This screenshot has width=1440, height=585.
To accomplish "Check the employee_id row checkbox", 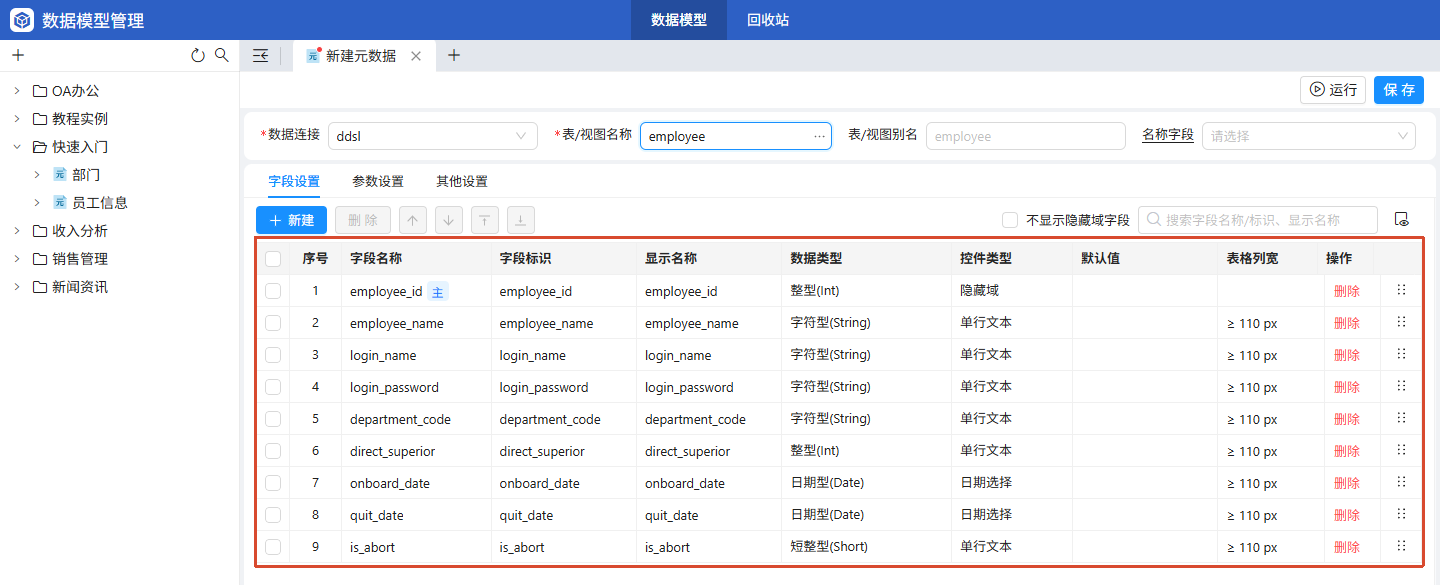I will (273, 291).
